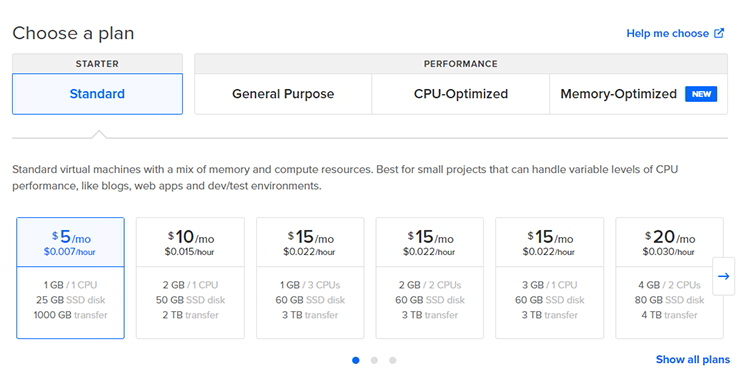The height and width of the screenshot is (376, 750).
Task: Pick the $15/mo 3 GB / 1 CPU plan
Action: (x=550, y=278)
